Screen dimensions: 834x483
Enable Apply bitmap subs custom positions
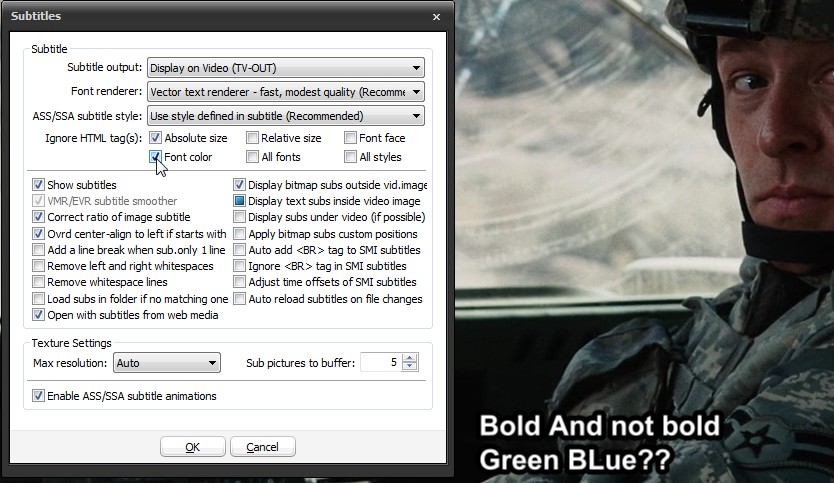pos(239,234)
